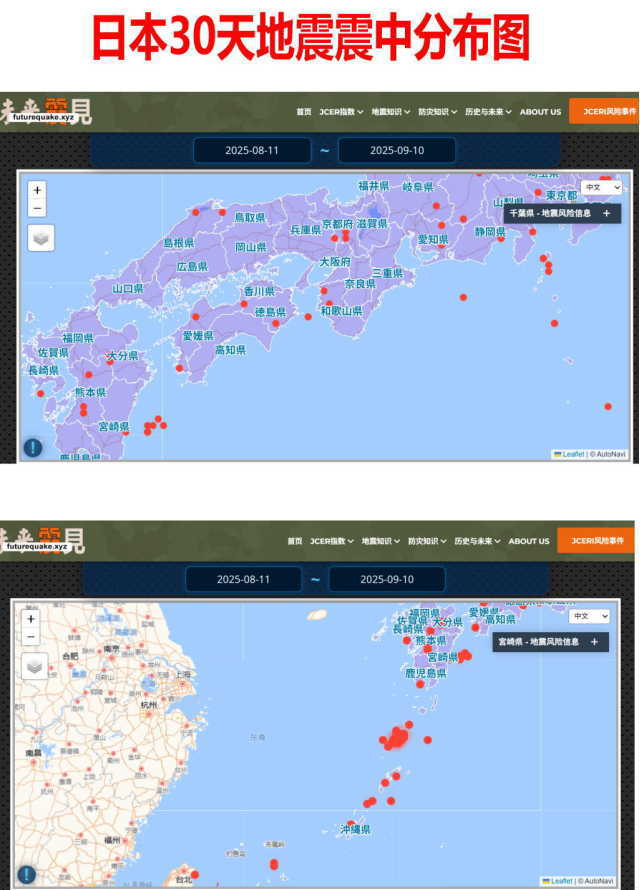This screenshot has width=640, height=890.
Task: Open the Leaflet attribution link on upper map
Action: (x=572, y=454)
